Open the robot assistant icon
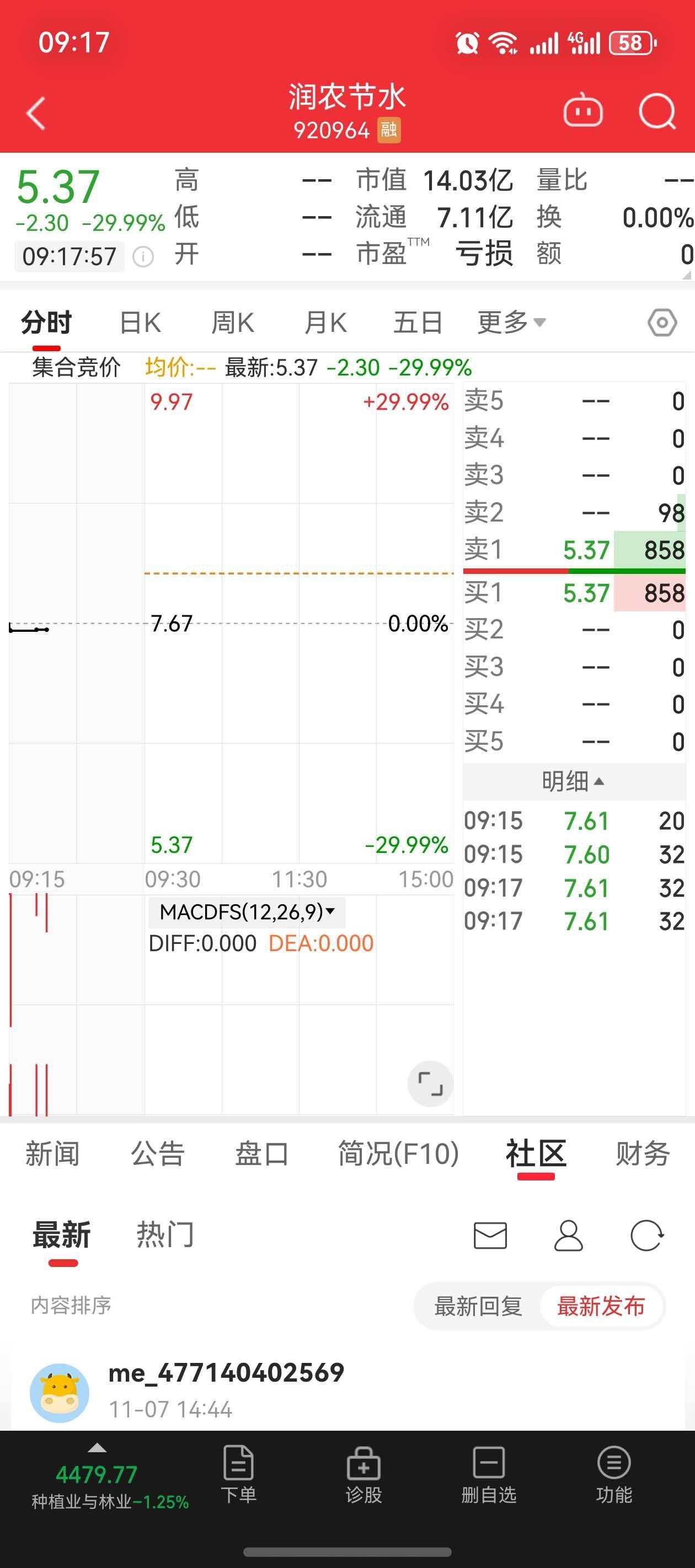This screenshot has height=1568, width=695. point(582,111)
